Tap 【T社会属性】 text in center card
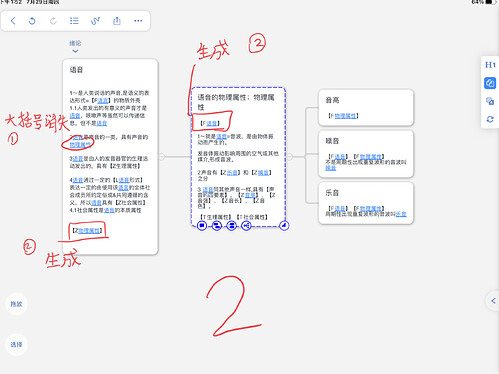 (252, 217)
